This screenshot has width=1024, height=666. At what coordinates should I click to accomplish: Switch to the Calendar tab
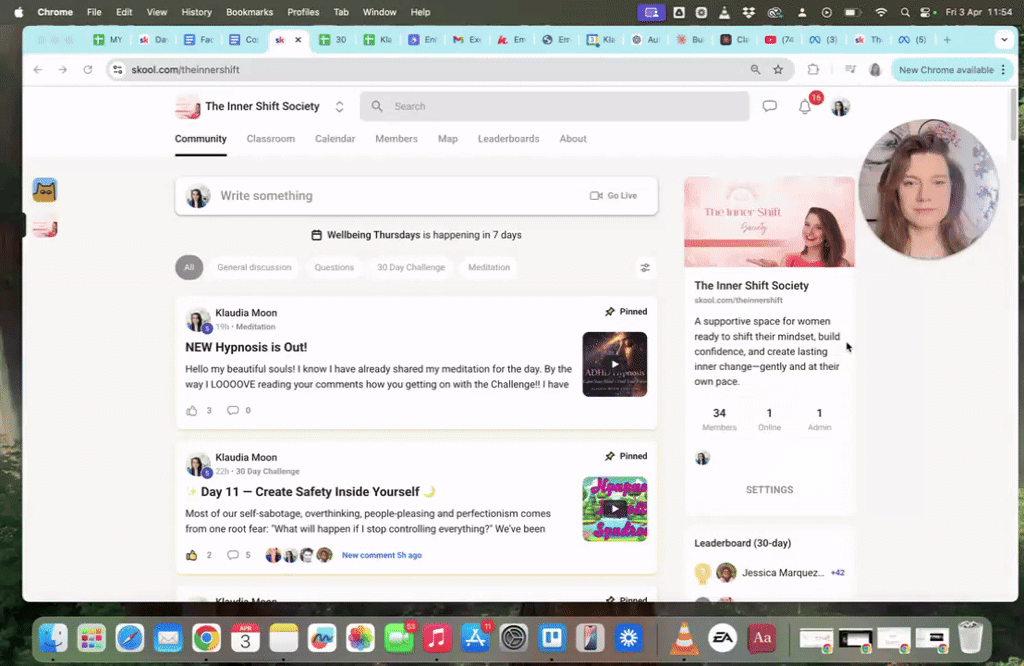coord(335,139)
